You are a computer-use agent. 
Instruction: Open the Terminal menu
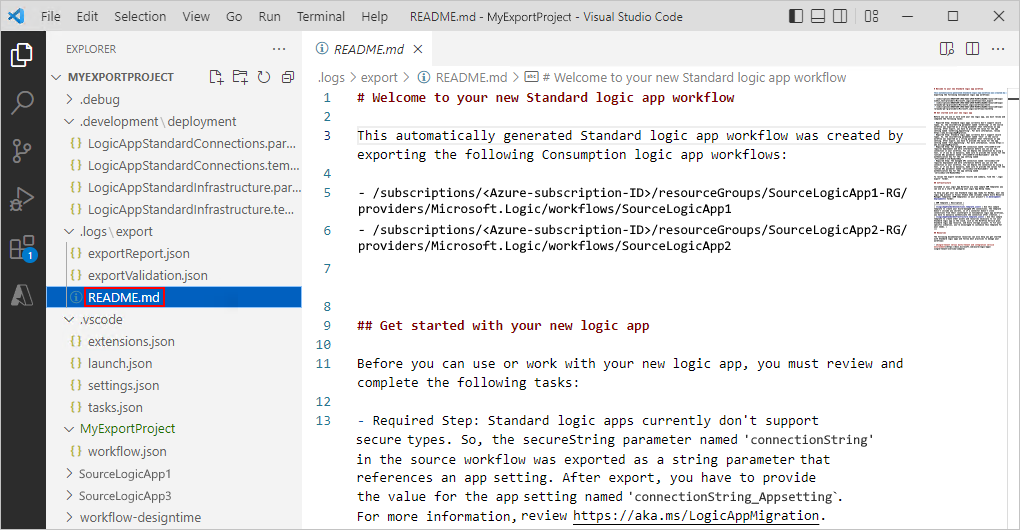(x=321, y=16)
